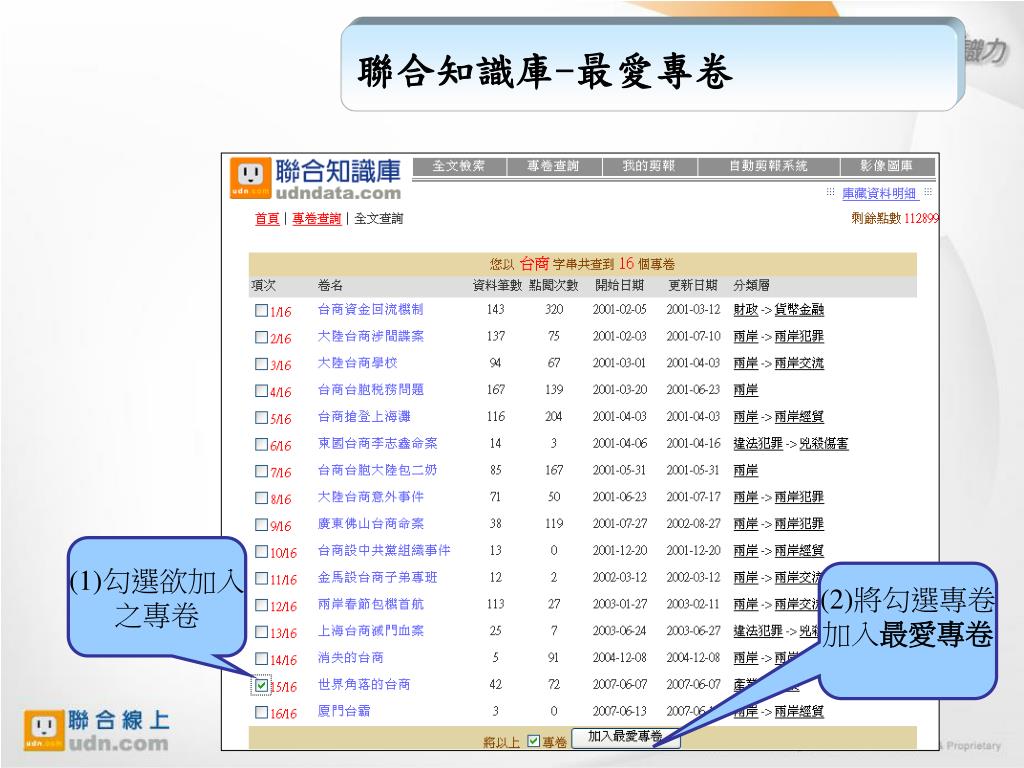Open the 廣東佛山台商命案 volume
Image resolution: width=1024 pixels, height=768 pixels.
pos(370,524)
